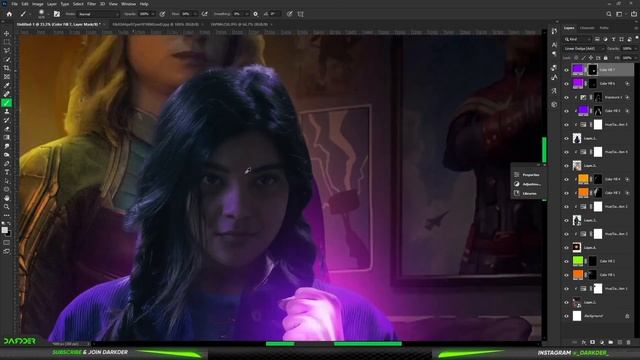Toggle airbrush-style build-up button

[x=204, y=14]
